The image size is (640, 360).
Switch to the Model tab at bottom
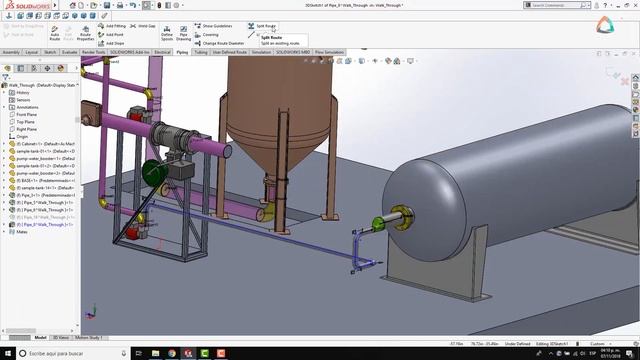pos(40,338)
